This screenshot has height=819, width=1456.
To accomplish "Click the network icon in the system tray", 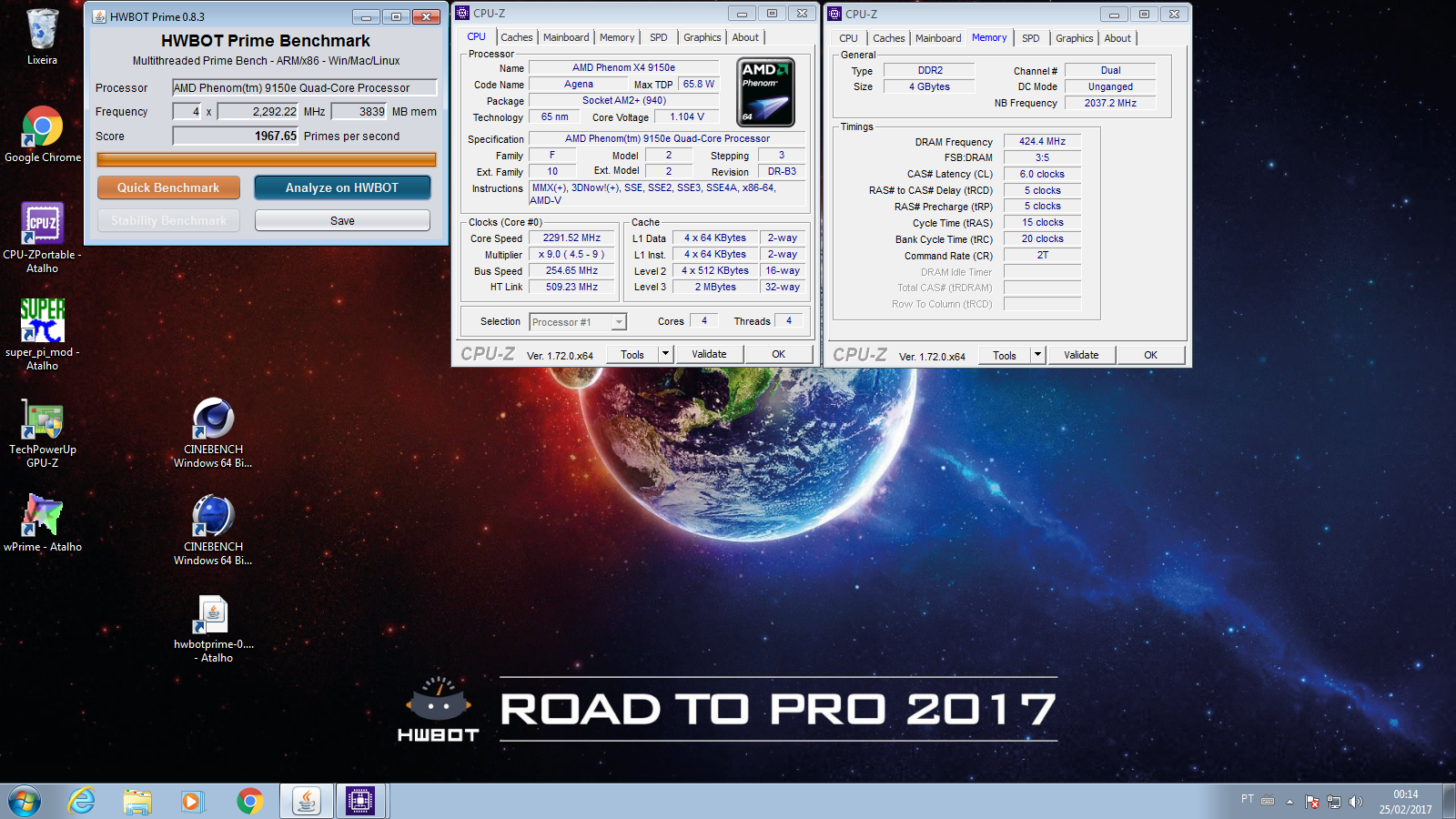I will pos(1334,802).
